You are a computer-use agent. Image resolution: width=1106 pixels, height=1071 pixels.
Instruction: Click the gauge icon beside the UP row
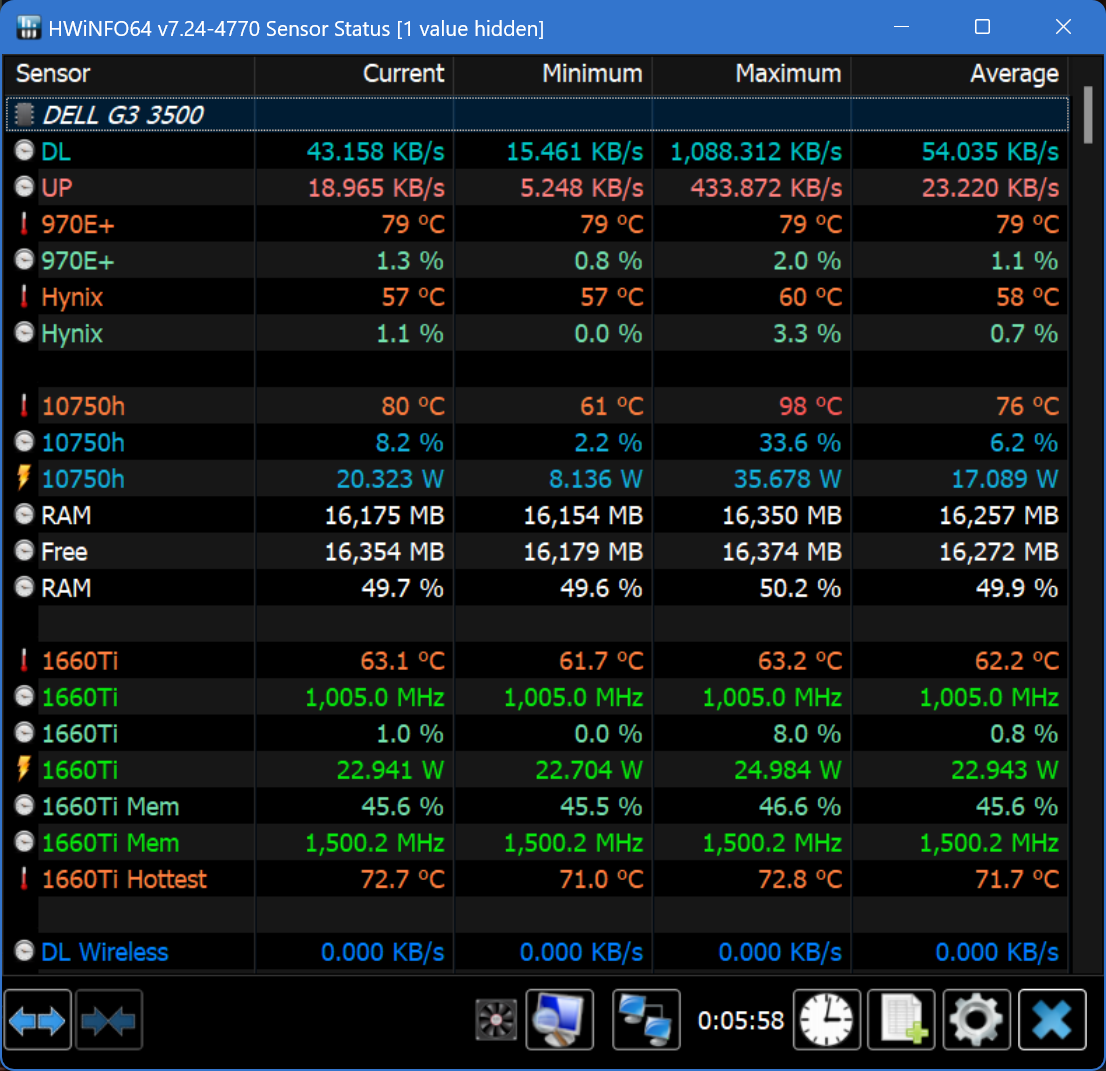click(25, 187)
